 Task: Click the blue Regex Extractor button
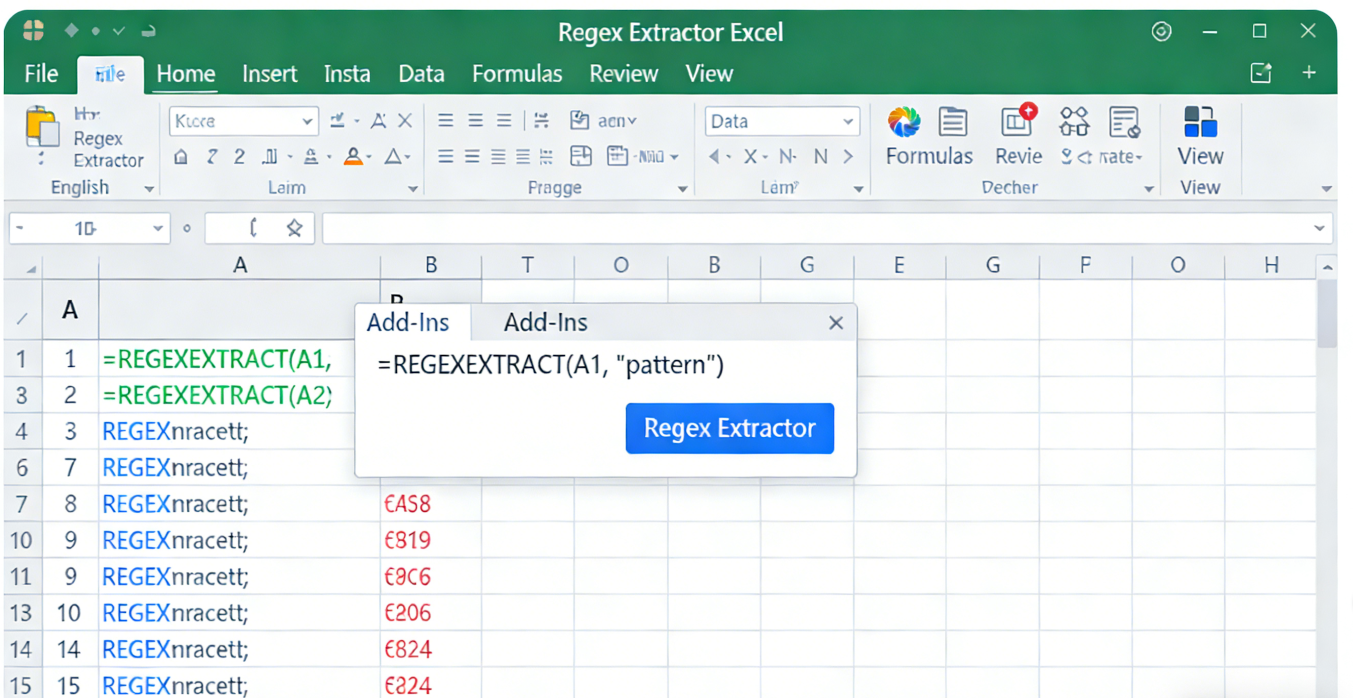pyautogui.click(x=730, y=428)
